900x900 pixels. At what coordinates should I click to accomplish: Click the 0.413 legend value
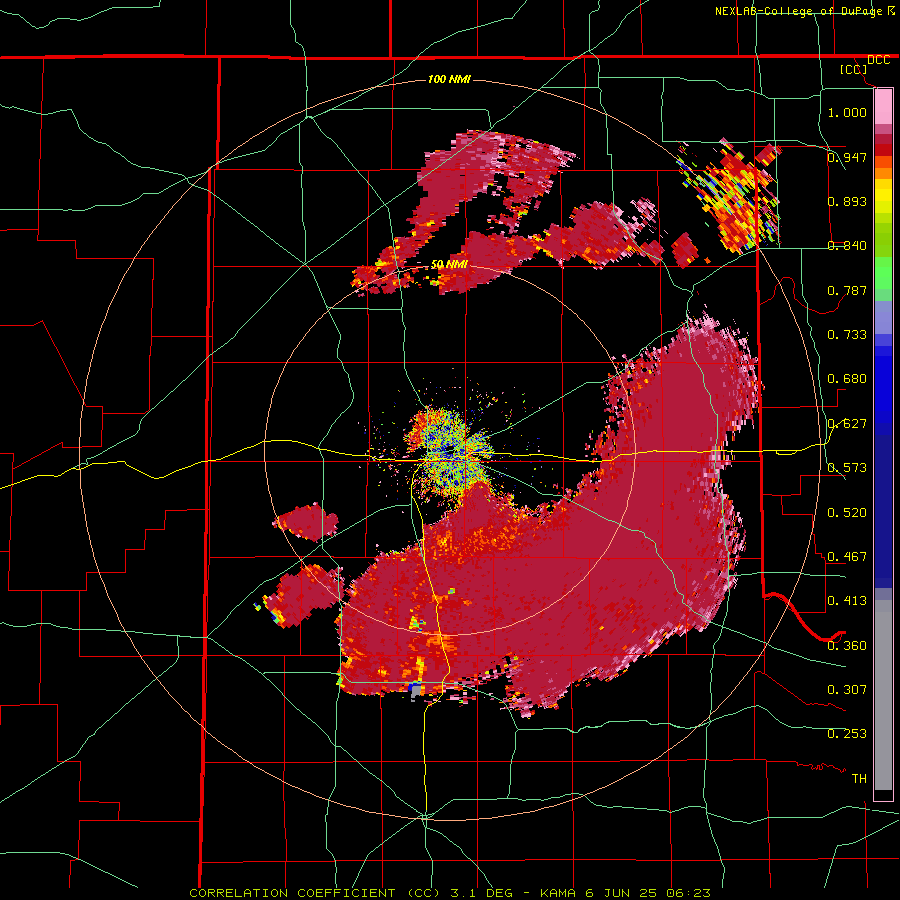(x=847, y=601)
